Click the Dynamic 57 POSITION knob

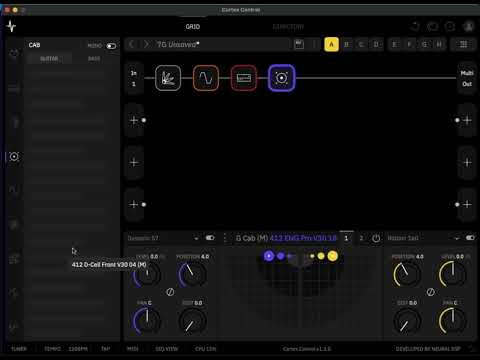click(192, 274)
